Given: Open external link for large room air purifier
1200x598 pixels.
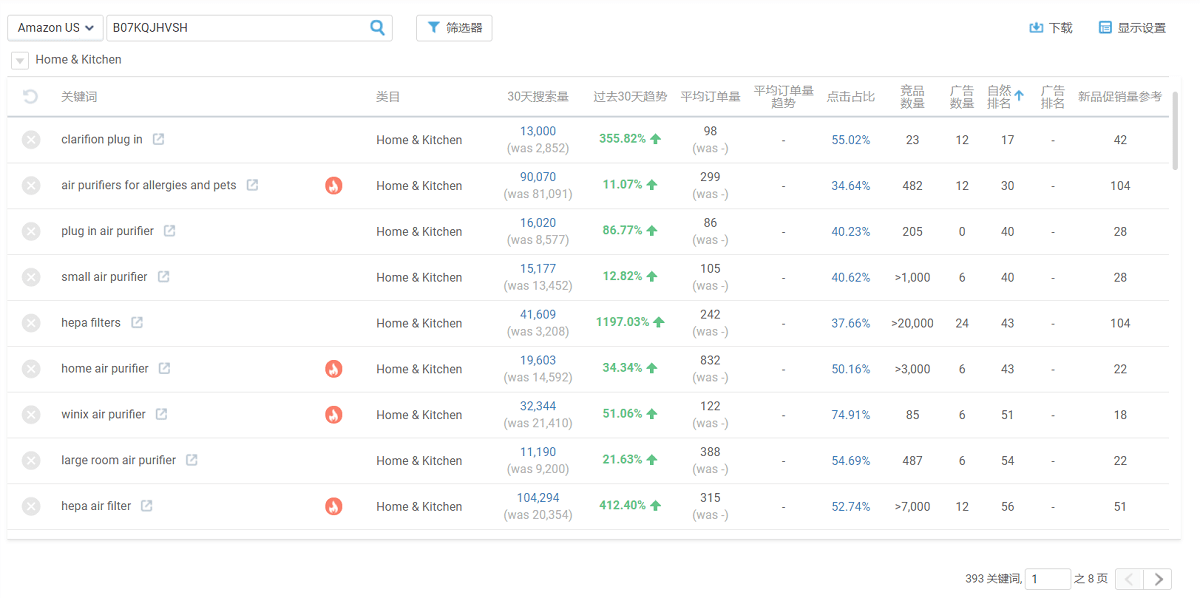Looking at the screenshot, I should (192, 461).
